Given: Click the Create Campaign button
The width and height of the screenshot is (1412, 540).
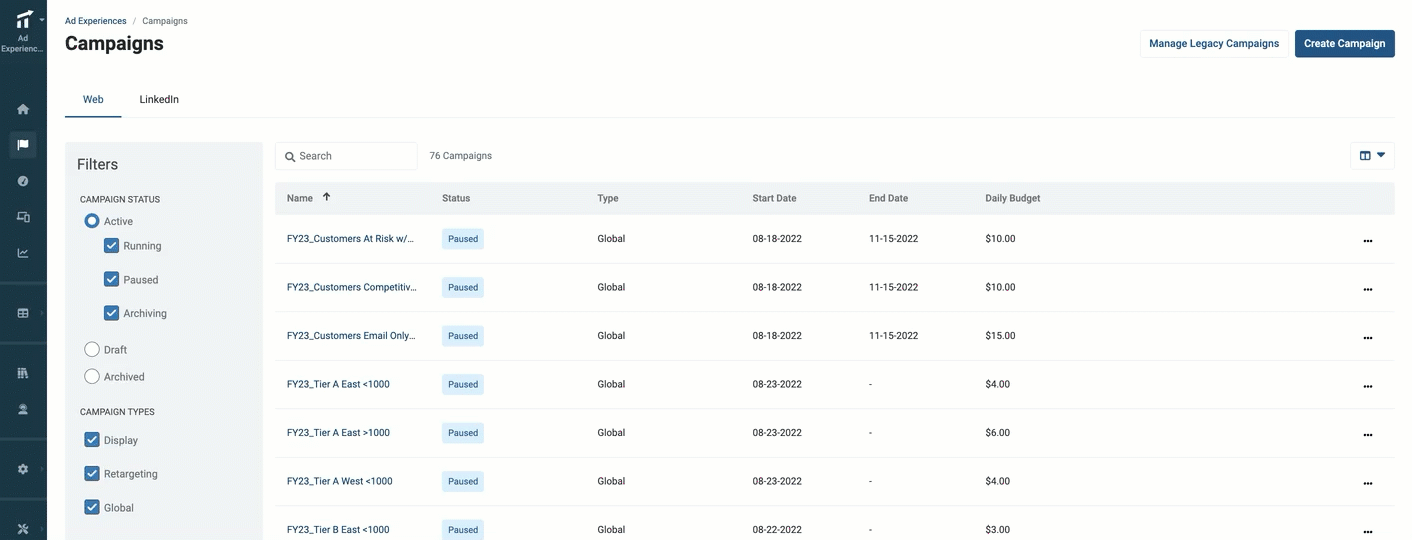Looking at the screenshot, I should [x=1344, y=43].
